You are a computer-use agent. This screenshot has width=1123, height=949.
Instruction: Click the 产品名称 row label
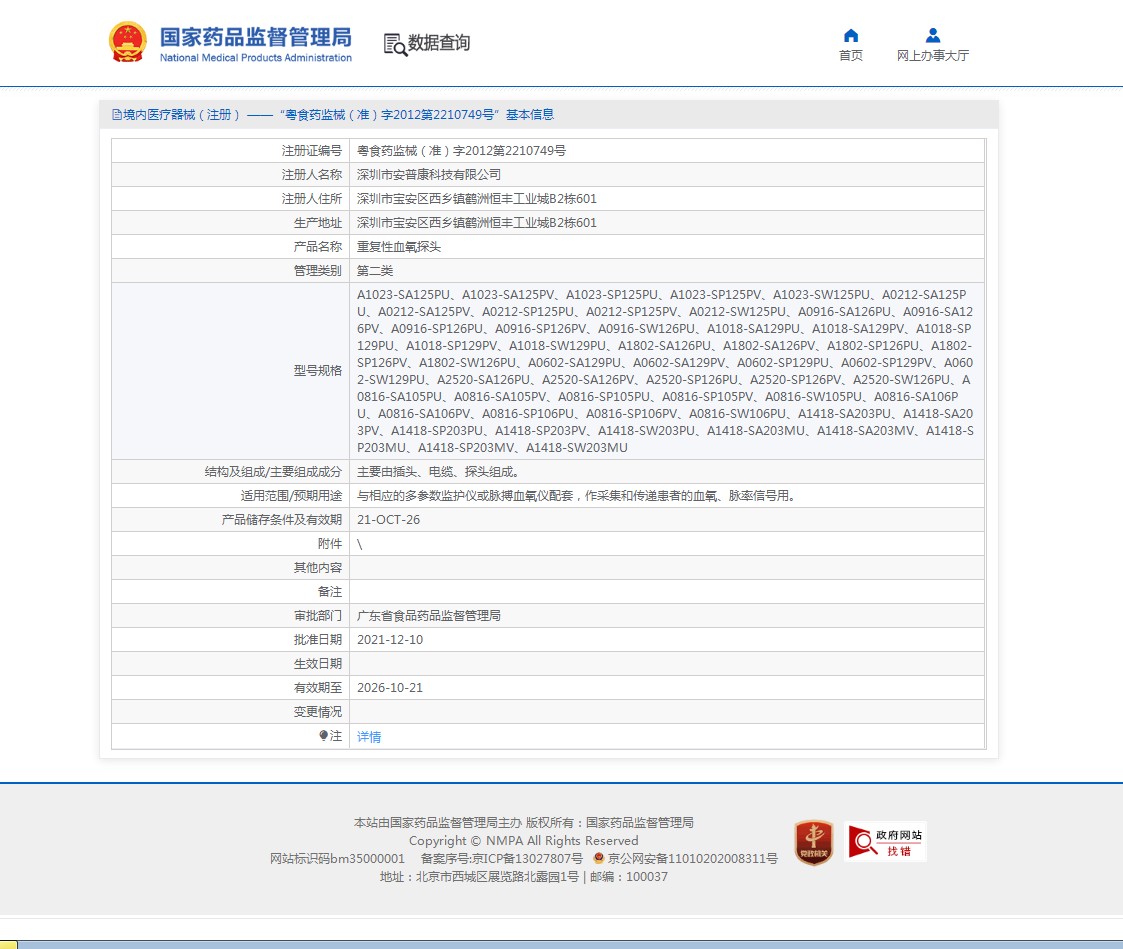(317, 247)
